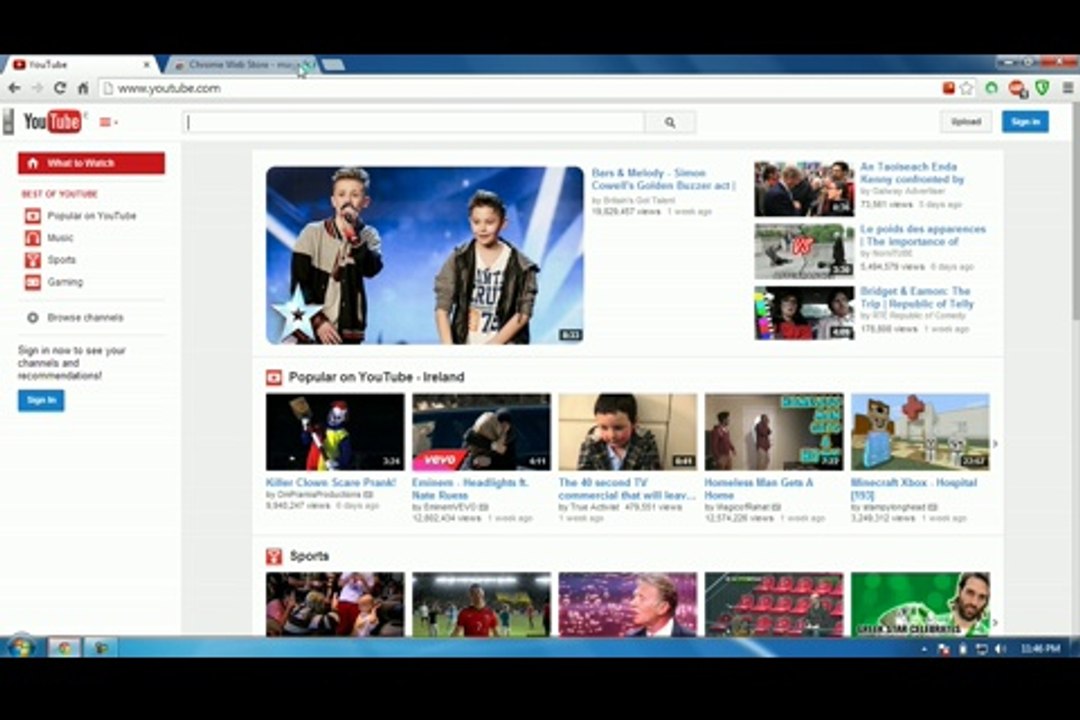The height and width of the screenshot is (720, 1080).
Task: Click the second taskbar app icon
Action: pos(101,647)
